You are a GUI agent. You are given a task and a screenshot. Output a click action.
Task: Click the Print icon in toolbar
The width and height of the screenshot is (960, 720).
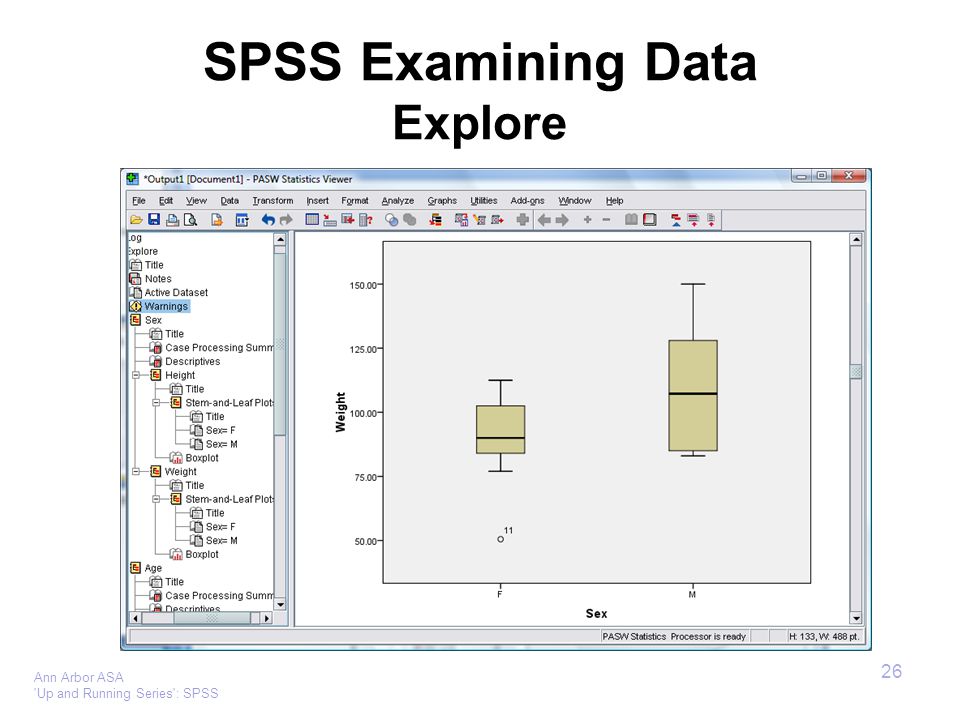click(173, 220)
